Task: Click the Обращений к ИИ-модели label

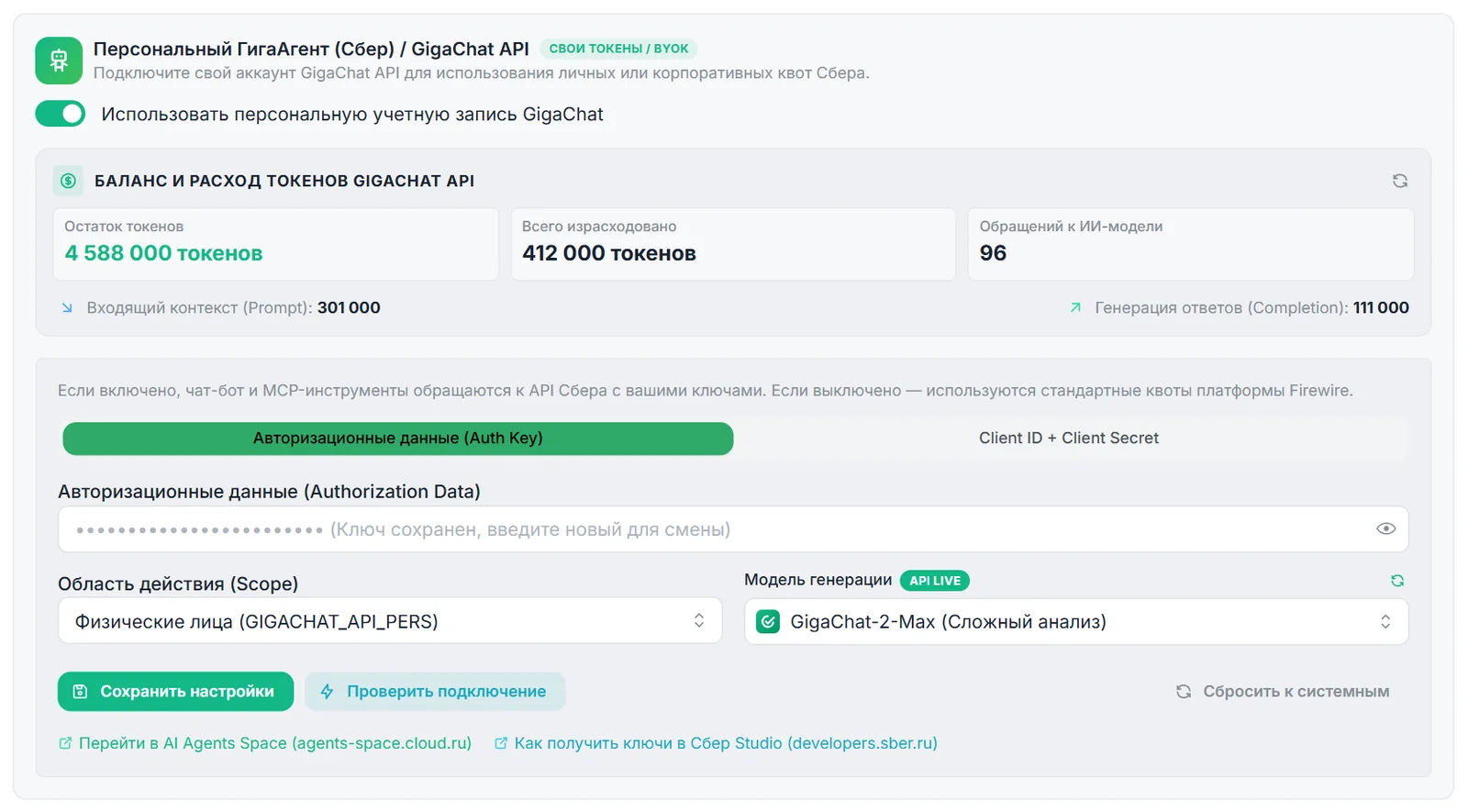Action: point(1071,227)
